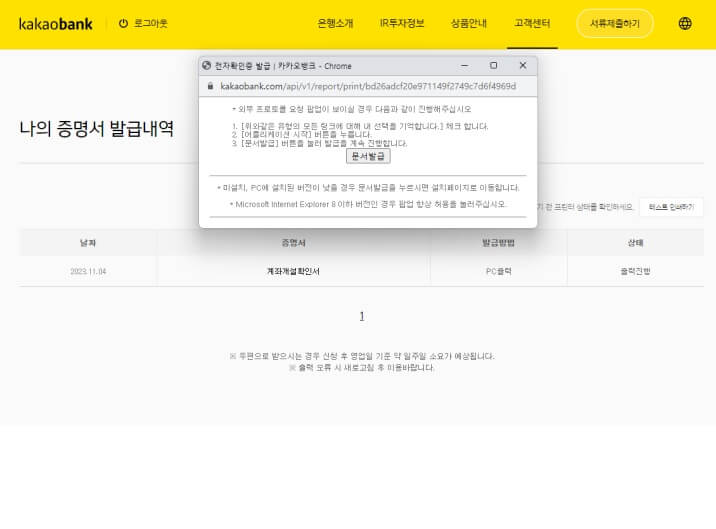Open the 상품안내 menu
Image resolution: width=716 pixels, height=529 pixels.
click(469, 23)
